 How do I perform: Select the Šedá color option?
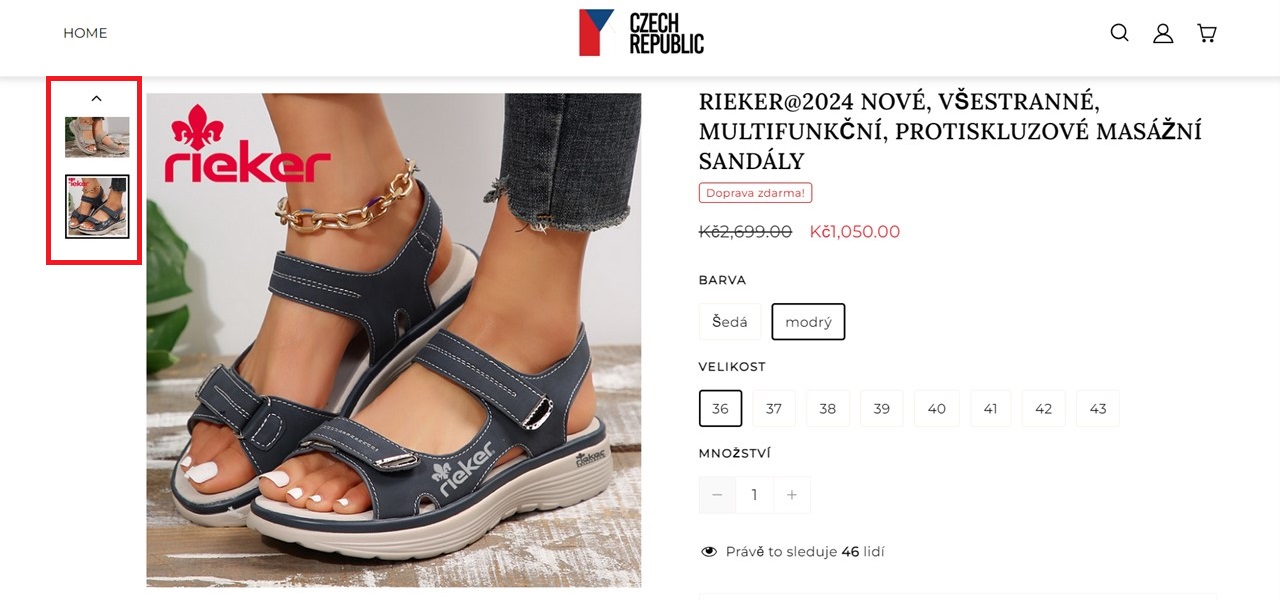coord(730,322)
